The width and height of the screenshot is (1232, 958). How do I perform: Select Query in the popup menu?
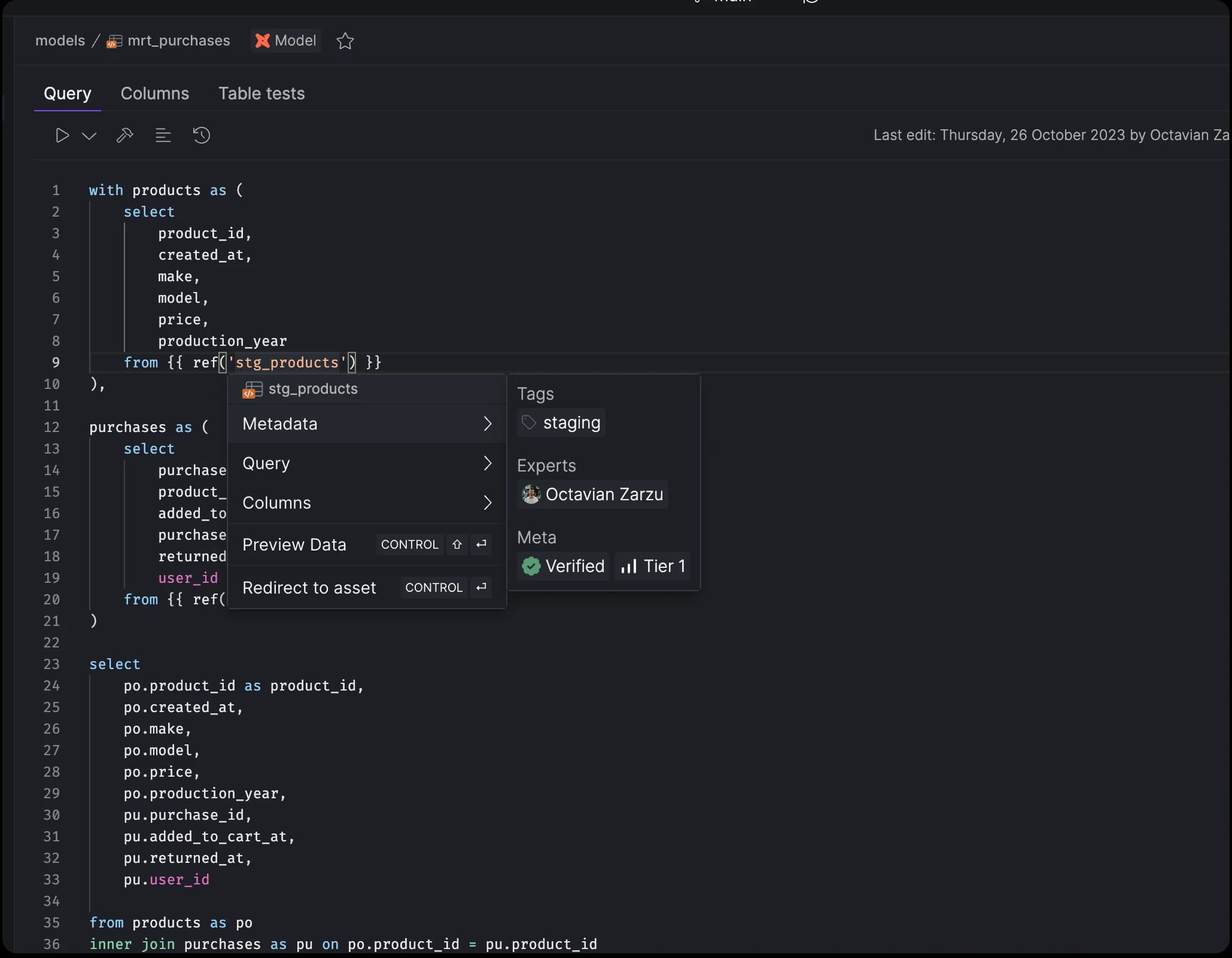tap(367, 463)
